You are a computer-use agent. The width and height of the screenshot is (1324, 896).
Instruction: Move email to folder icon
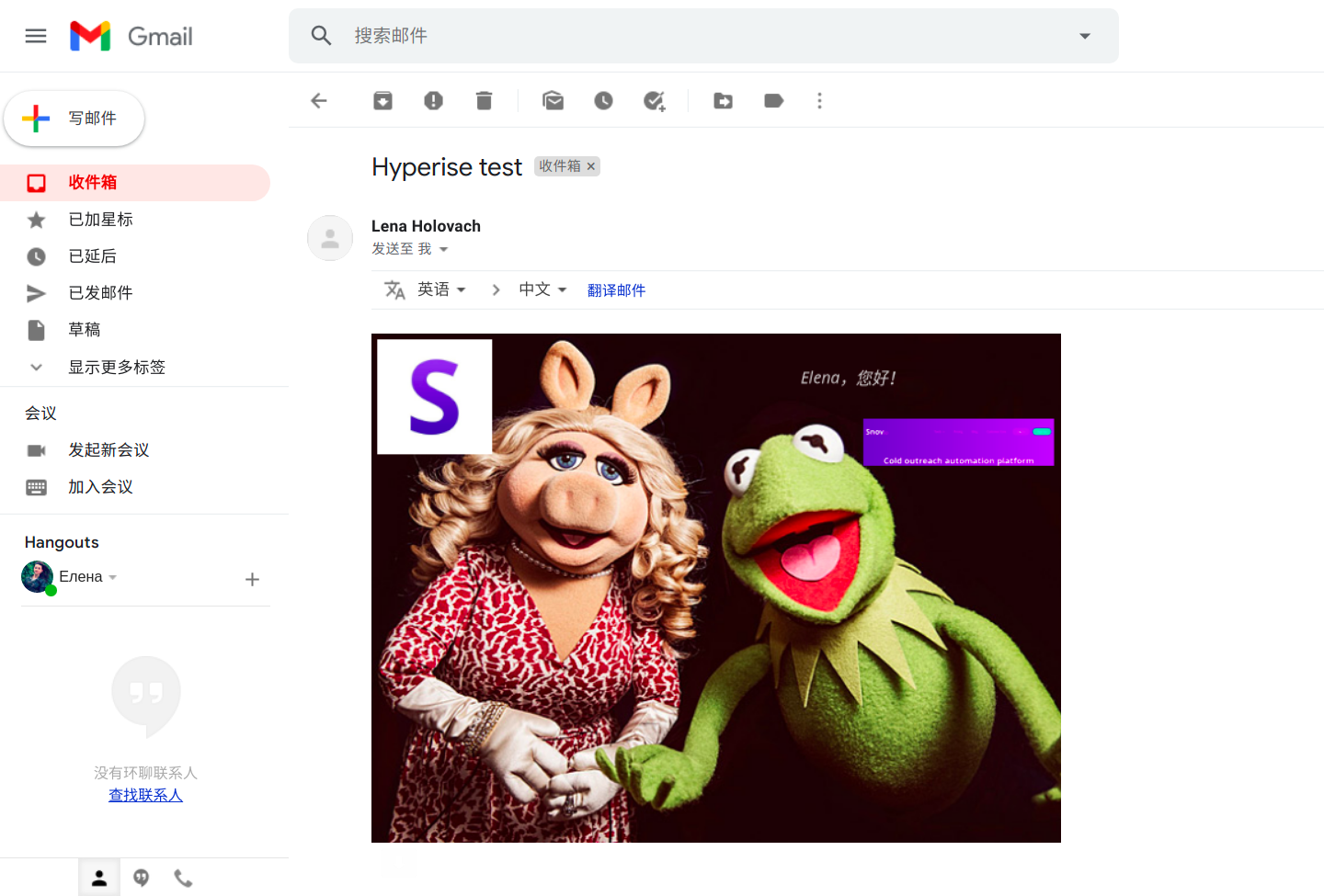pos(724,101)
